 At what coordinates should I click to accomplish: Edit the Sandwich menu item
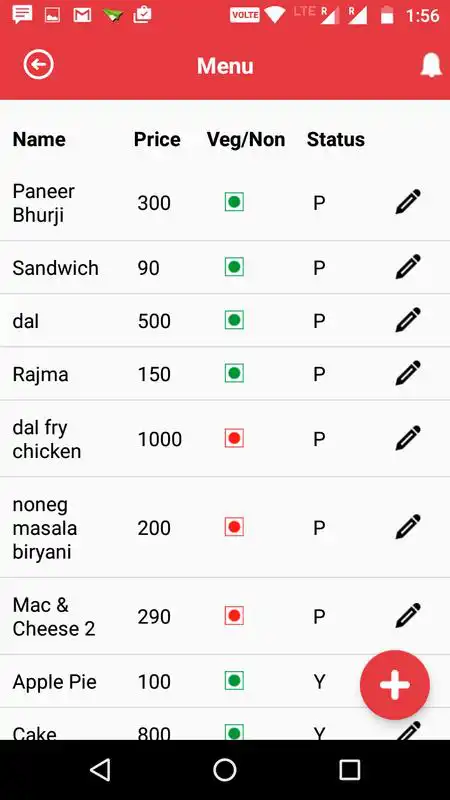(408, 267)
